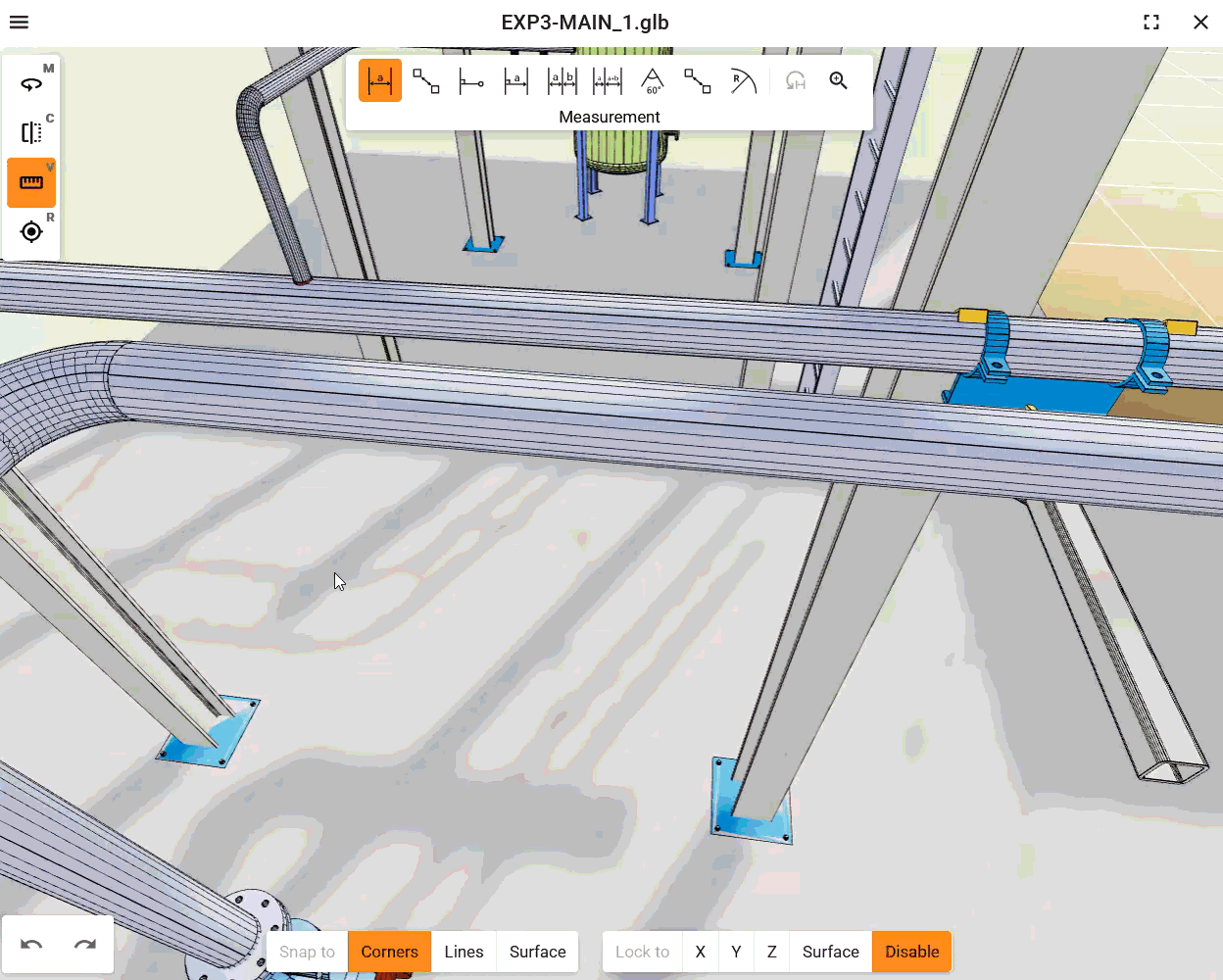
Task: Activate the orbit/move tool in sidebar
Action: [31, 83]
